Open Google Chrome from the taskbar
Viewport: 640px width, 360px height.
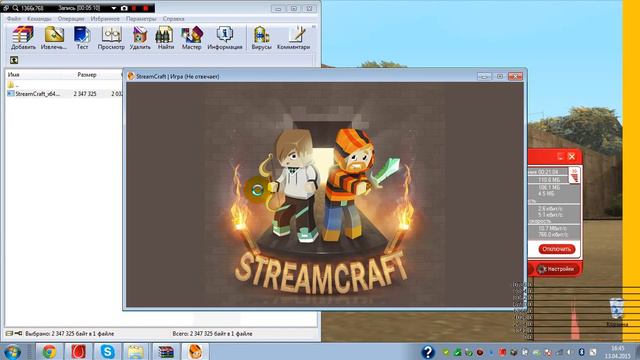pos(49,351)
